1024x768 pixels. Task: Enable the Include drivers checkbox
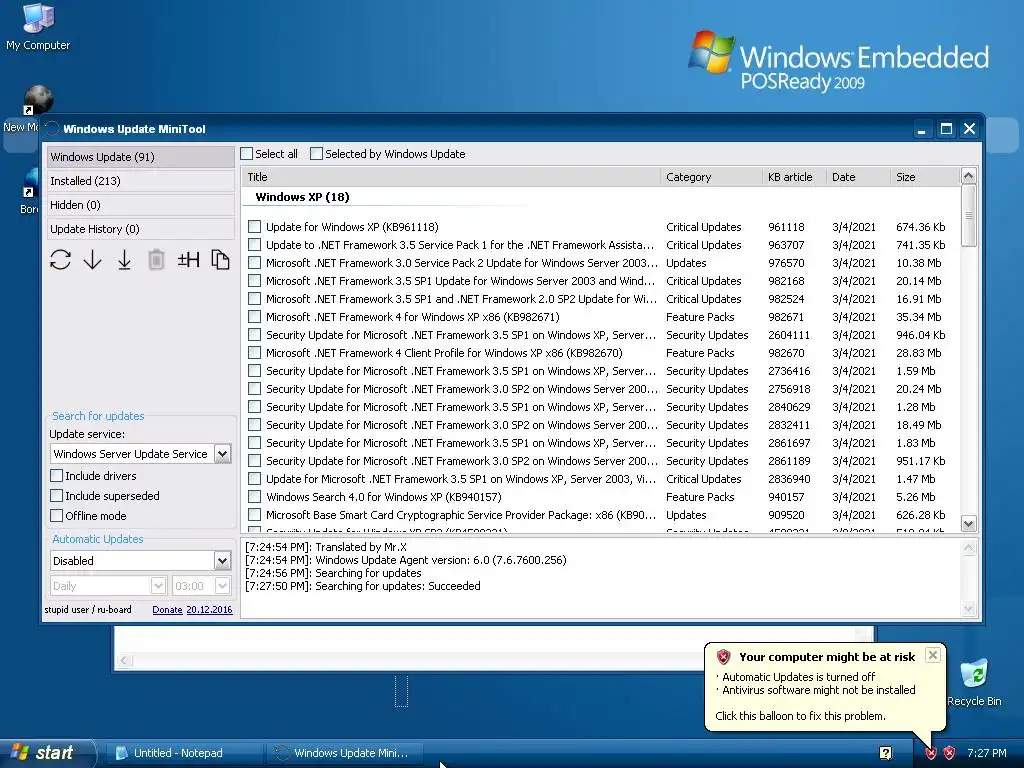[57, 475]
